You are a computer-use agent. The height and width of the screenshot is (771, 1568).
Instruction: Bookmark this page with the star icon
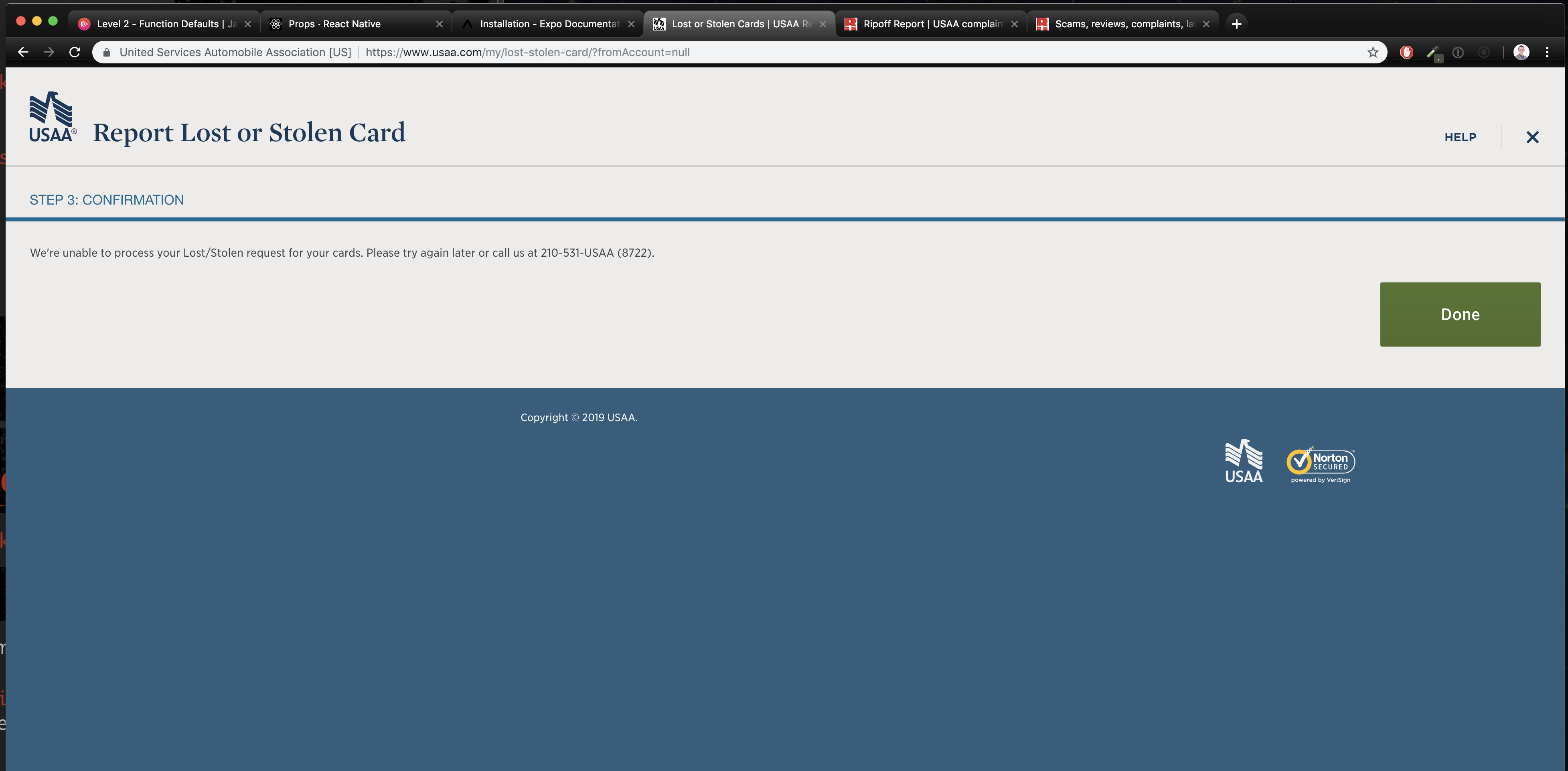[1373, 53]
